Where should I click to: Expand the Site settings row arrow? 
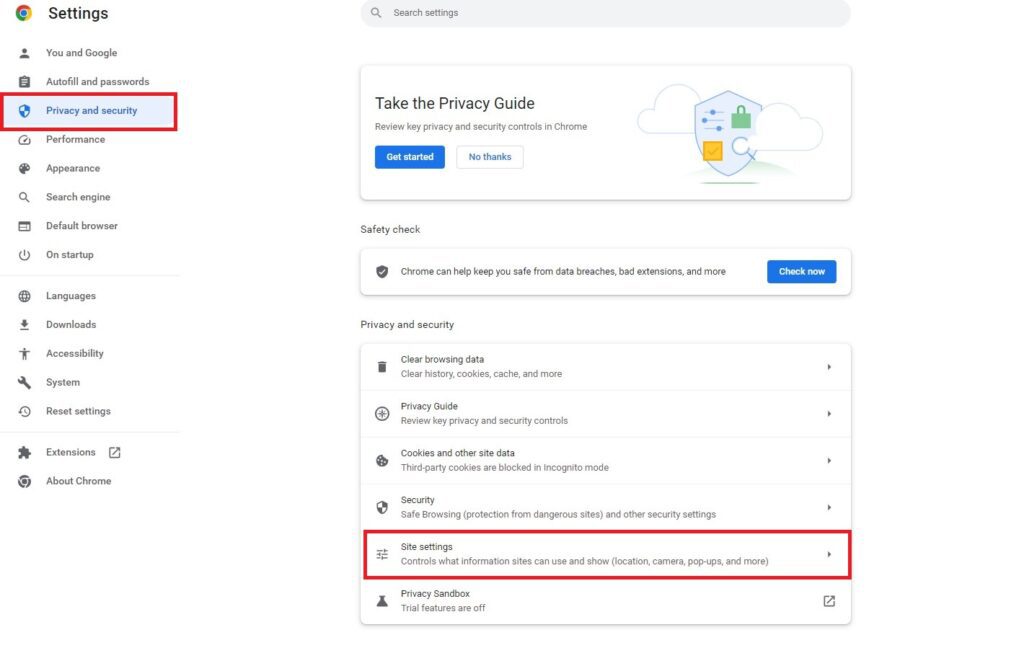click(829, 554)
